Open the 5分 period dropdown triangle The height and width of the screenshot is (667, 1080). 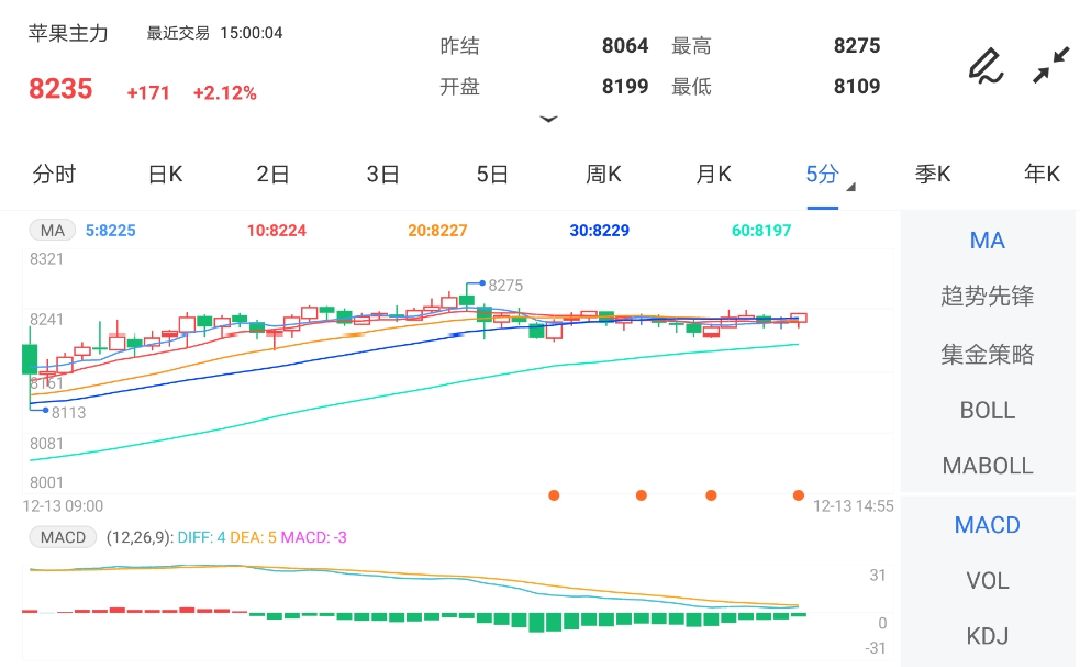coord(851,187)
